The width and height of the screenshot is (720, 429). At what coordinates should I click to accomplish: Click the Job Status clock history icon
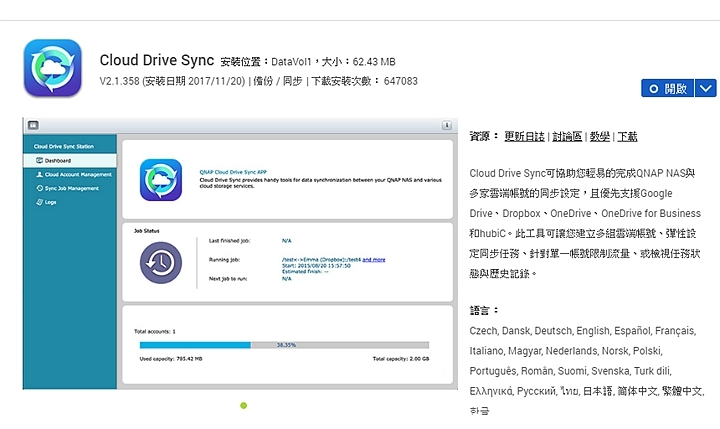pyautogui.click(x=161, y=263)
